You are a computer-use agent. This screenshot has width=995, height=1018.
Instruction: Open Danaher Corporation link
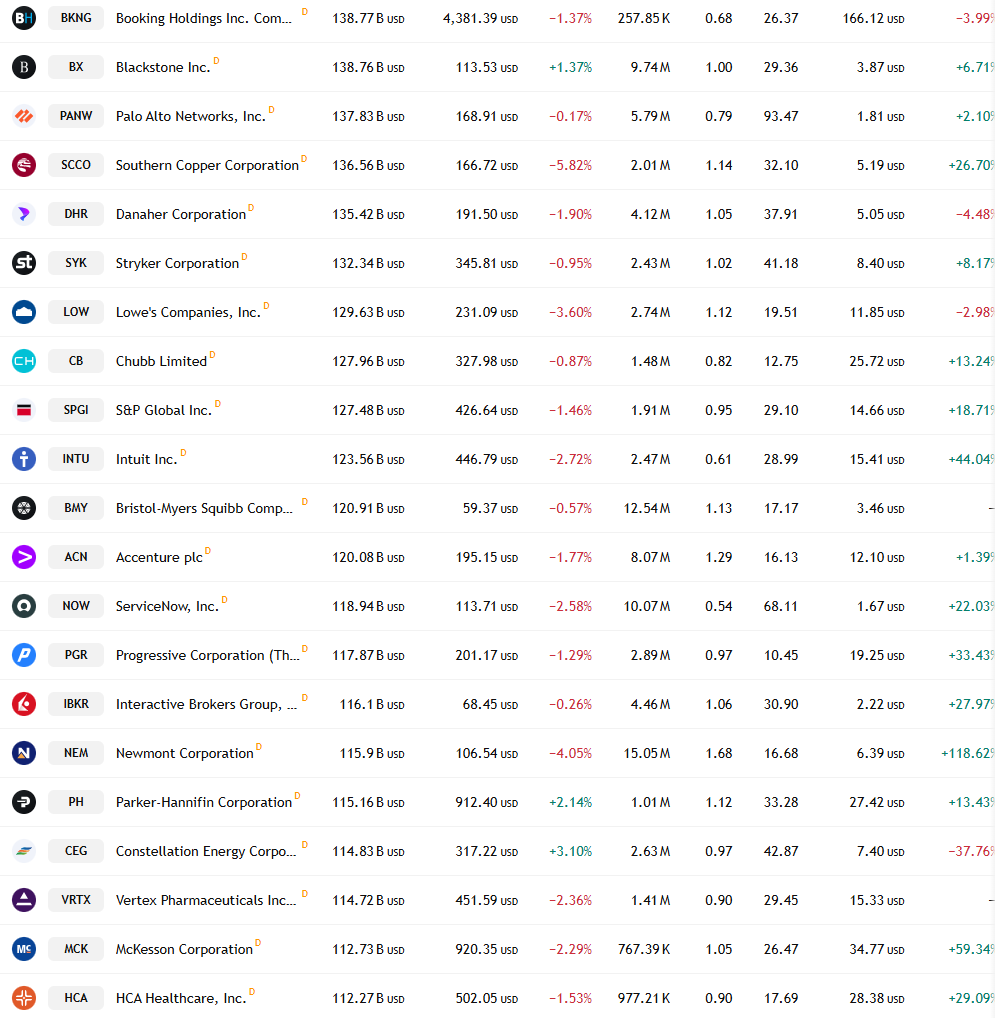181,214
